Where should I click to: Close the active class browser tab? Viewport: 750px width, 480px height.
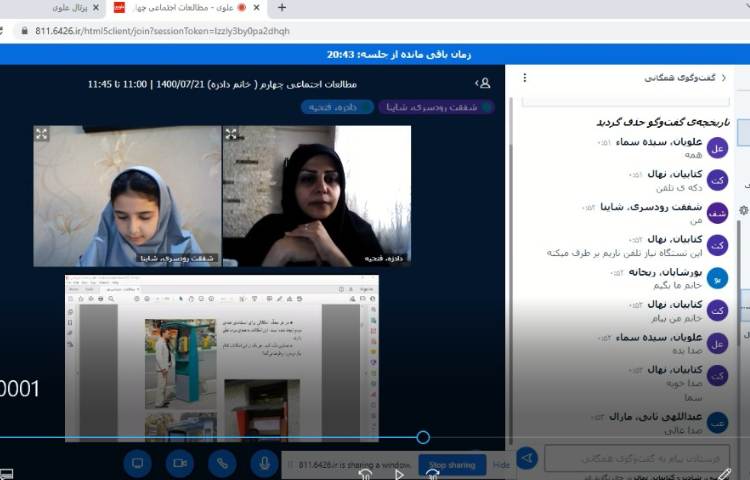point(257,8)
